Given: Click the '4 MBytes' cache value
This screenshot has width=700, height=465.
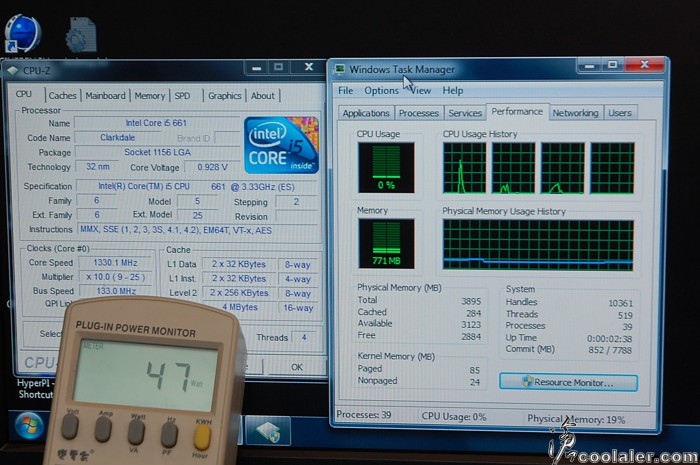Looking at the screenshot, I should click(x=240, y=307).
